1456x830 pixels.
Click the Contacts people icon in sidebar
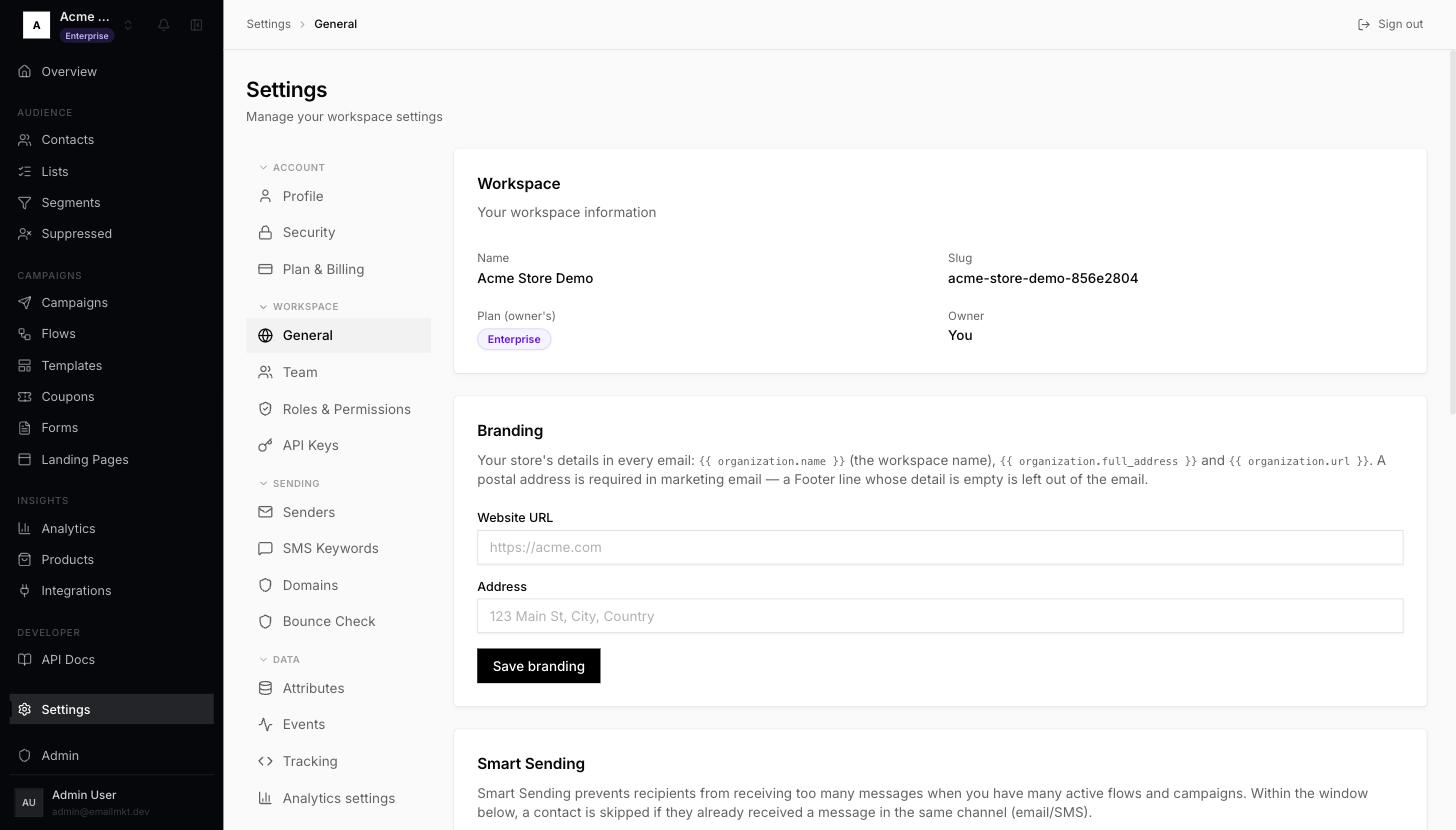[25, 140]
